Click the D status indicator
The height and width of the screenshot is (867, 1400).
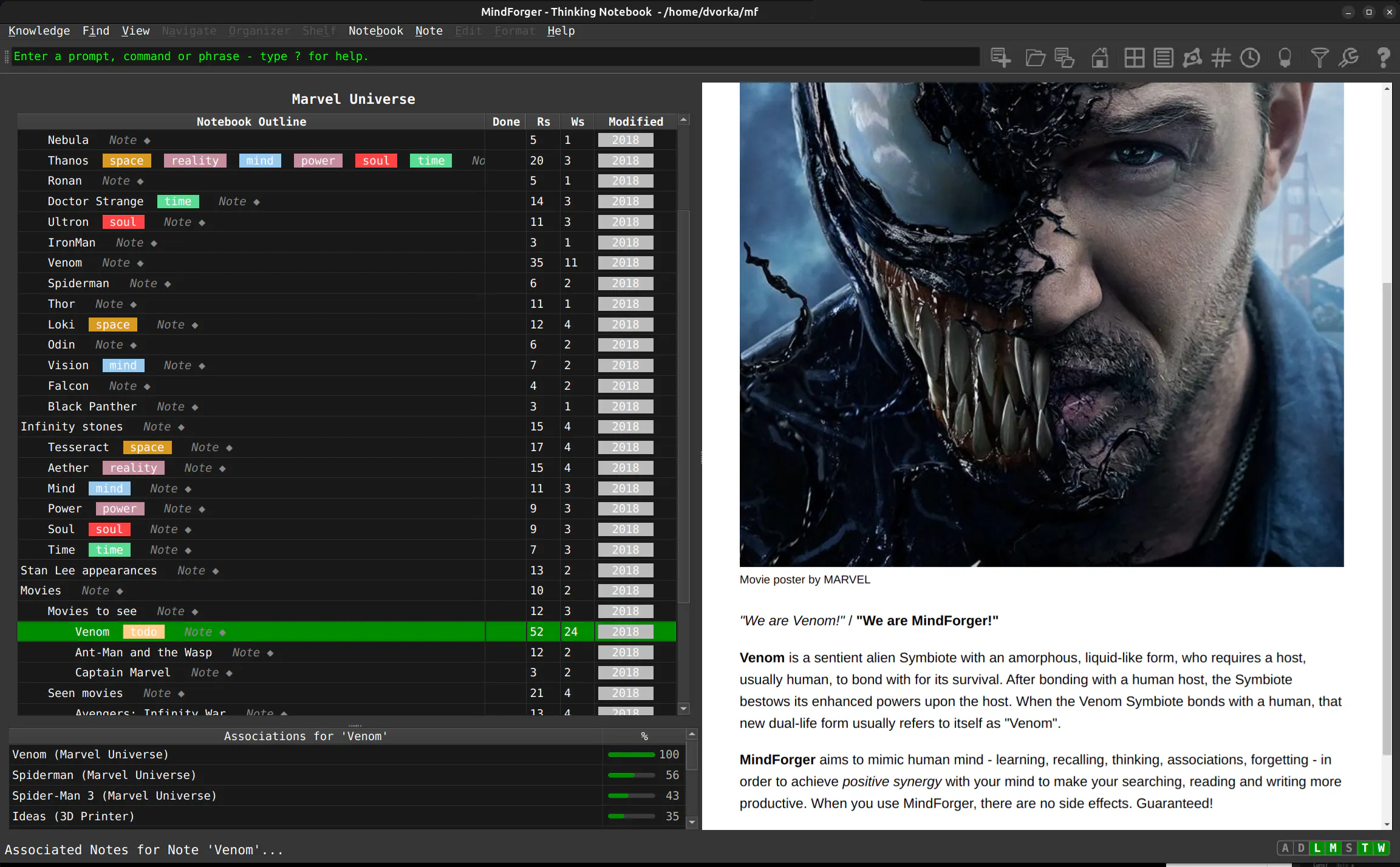[1301, 848]
